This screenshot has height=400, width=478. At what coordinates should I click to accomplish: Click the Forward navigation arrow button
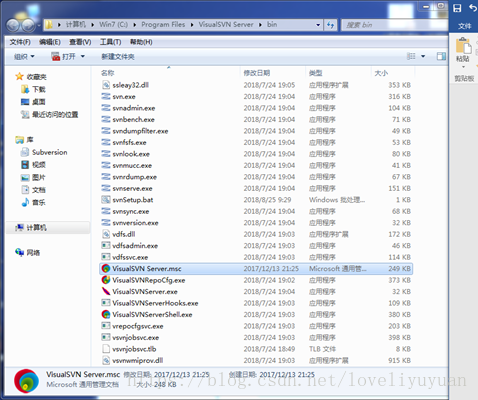point(28,25)
